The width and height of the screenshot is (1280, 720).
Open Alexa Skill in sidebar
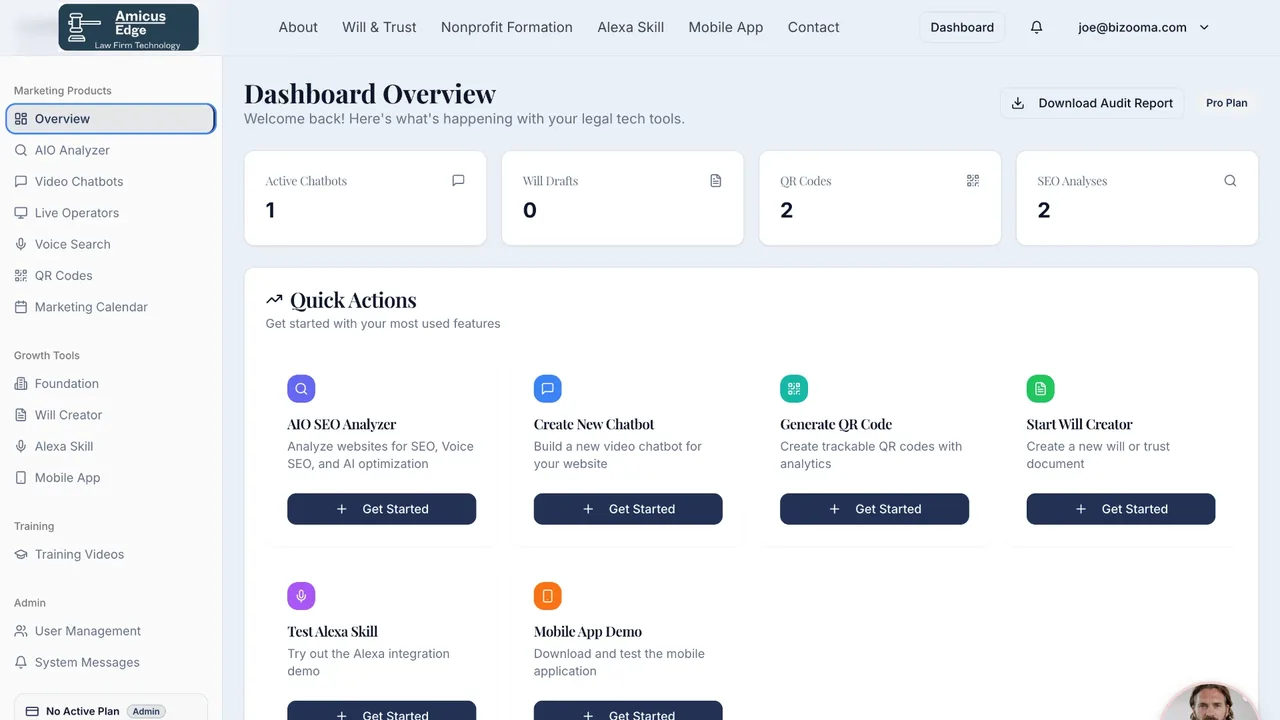point(111,446)
